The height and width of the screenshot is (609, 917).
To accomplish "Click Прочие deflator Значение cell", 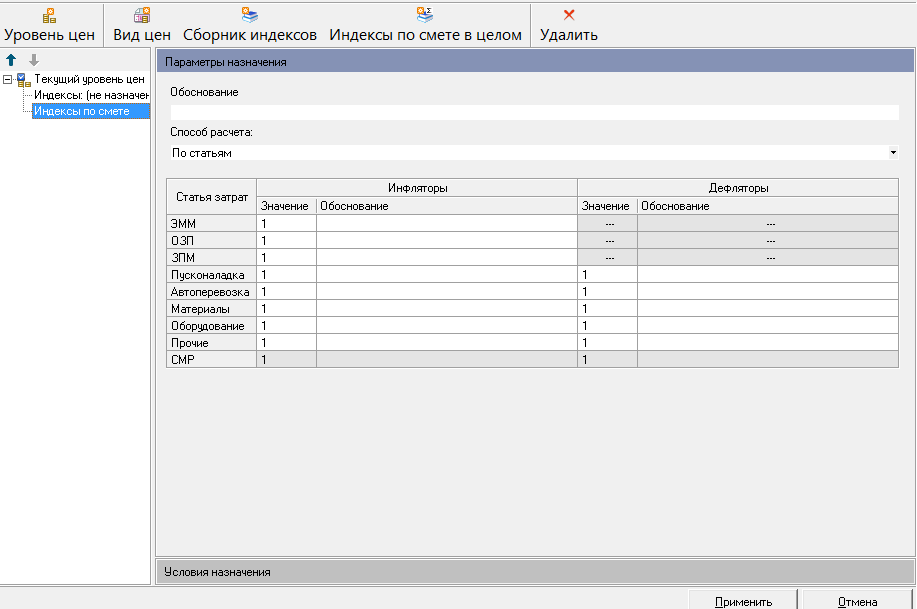I will (608, 342).
